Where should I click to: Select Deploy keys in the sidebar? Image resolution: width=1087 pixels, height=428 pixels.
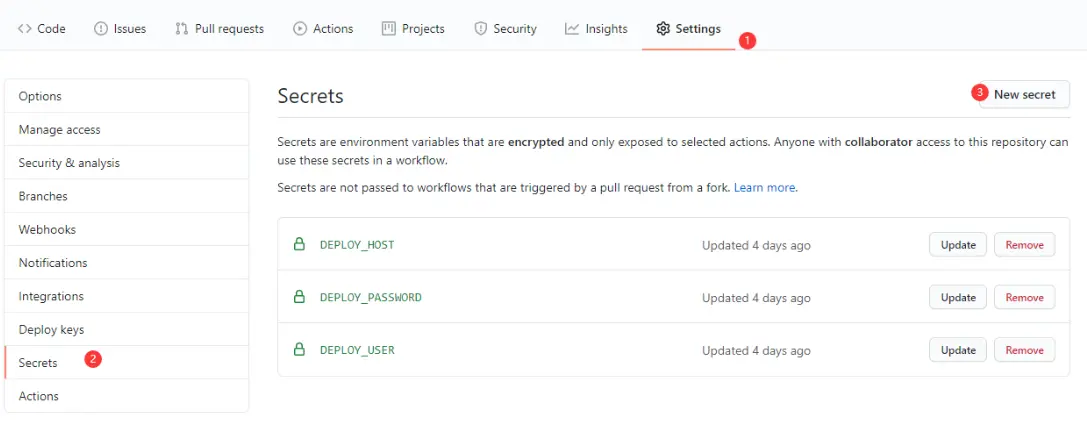tap(52, 329)
